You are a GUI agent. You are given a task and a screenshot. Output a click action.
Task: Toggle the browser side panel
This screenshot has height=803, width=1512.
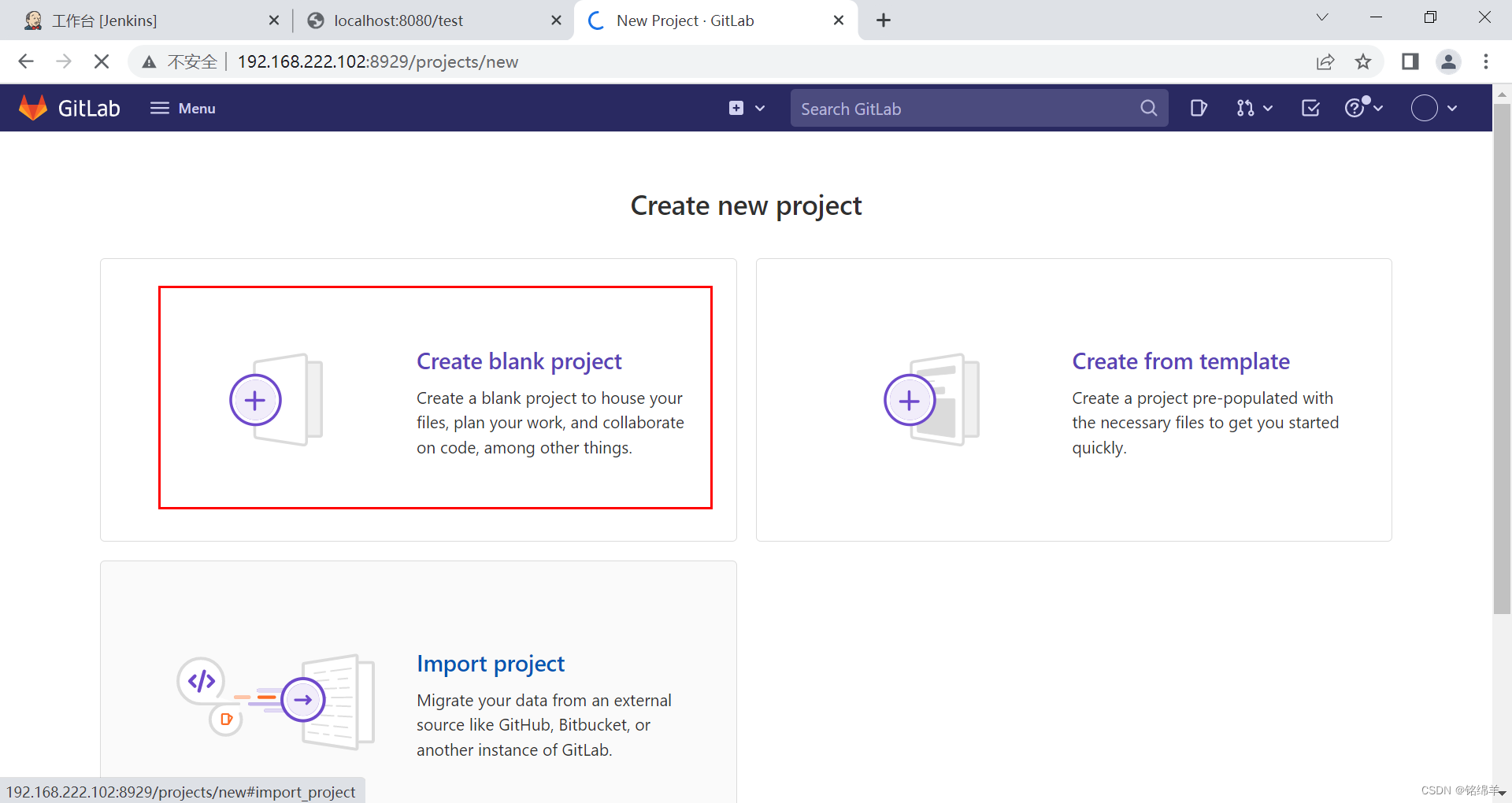(1410, 61)
